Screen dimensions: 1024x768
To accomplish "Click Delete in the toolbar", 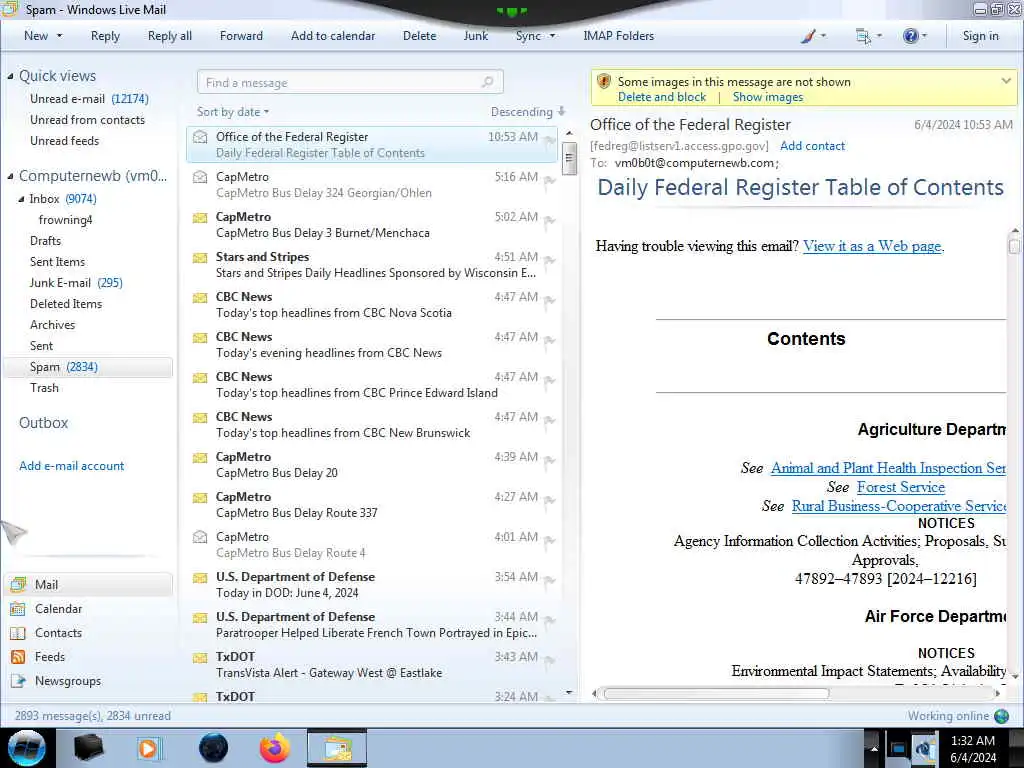I will (x=419, y=36).
